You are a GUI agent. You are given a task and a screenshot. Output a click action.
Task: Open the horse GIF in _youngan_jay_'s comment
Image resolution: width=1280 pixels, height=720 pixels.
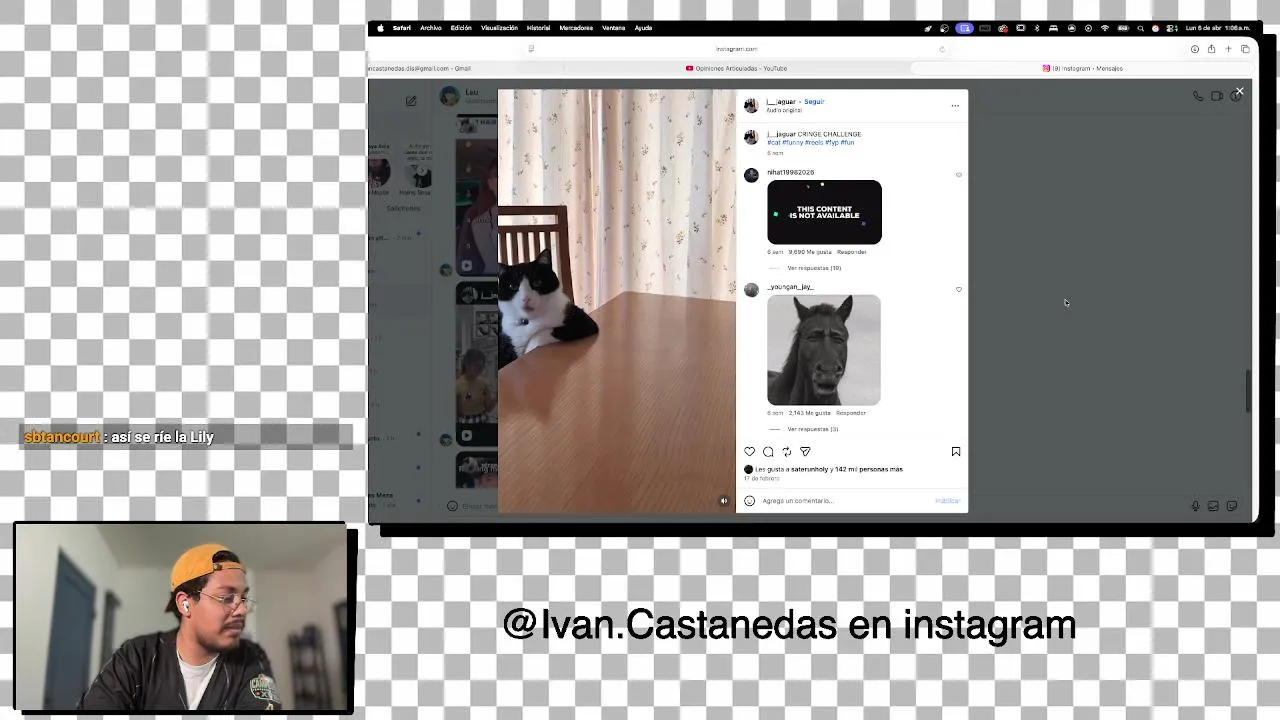pos(824,350)
